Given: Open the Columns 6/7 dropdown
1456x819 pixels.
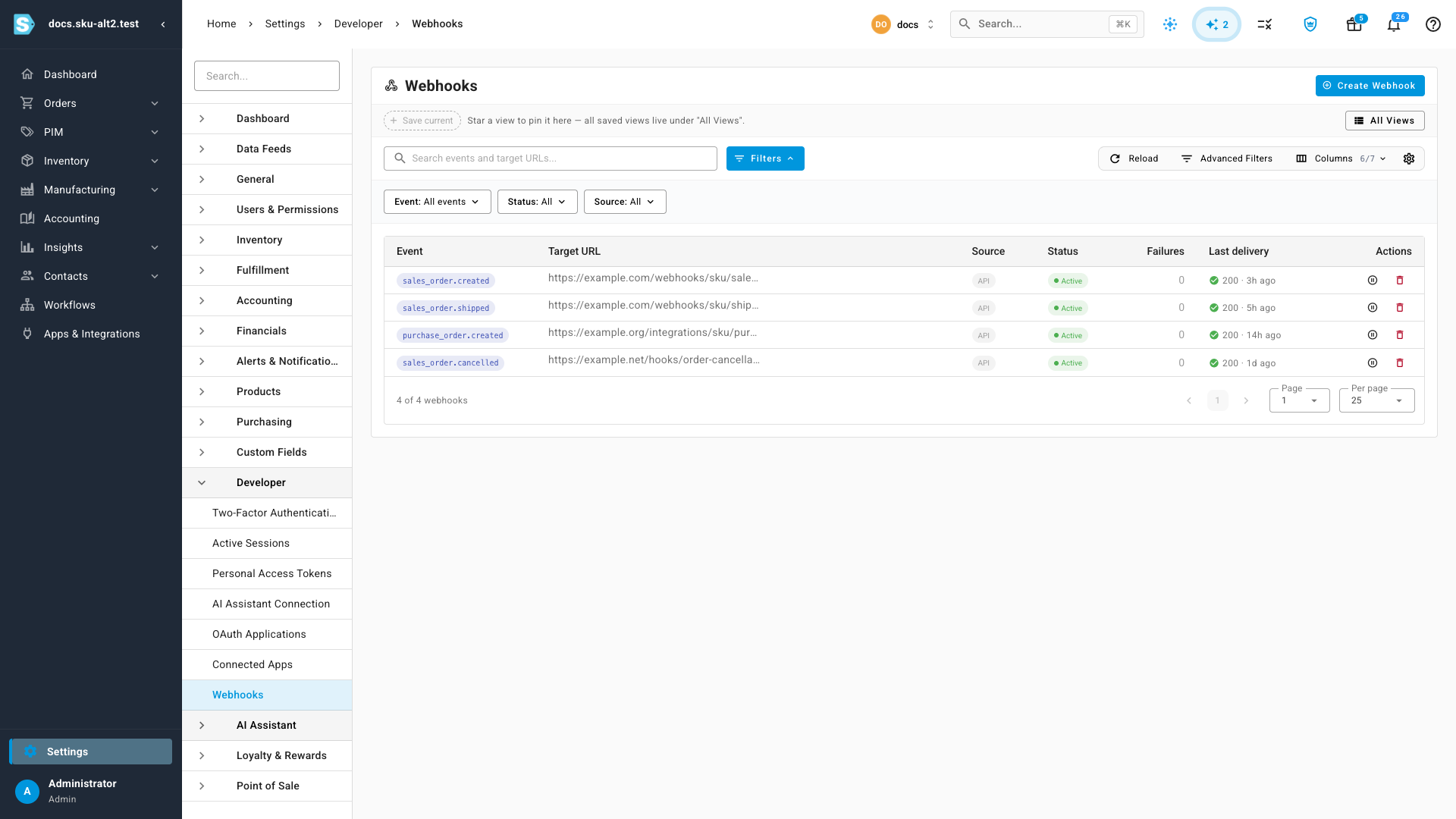Looking at the screenshot, I should click(1341, 158).
